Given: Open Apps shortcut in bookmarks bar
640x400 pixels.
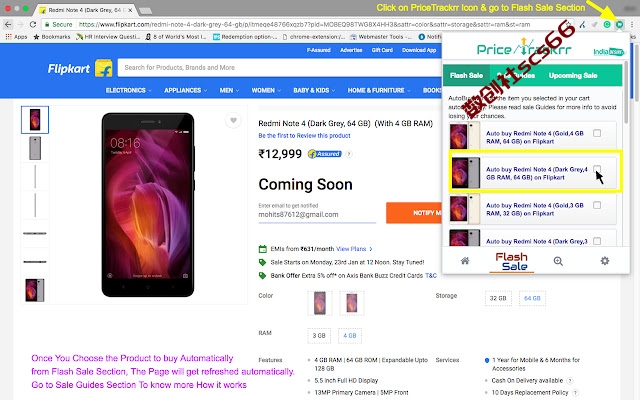Looking at the screenshot, I should (x=16, y=37).
